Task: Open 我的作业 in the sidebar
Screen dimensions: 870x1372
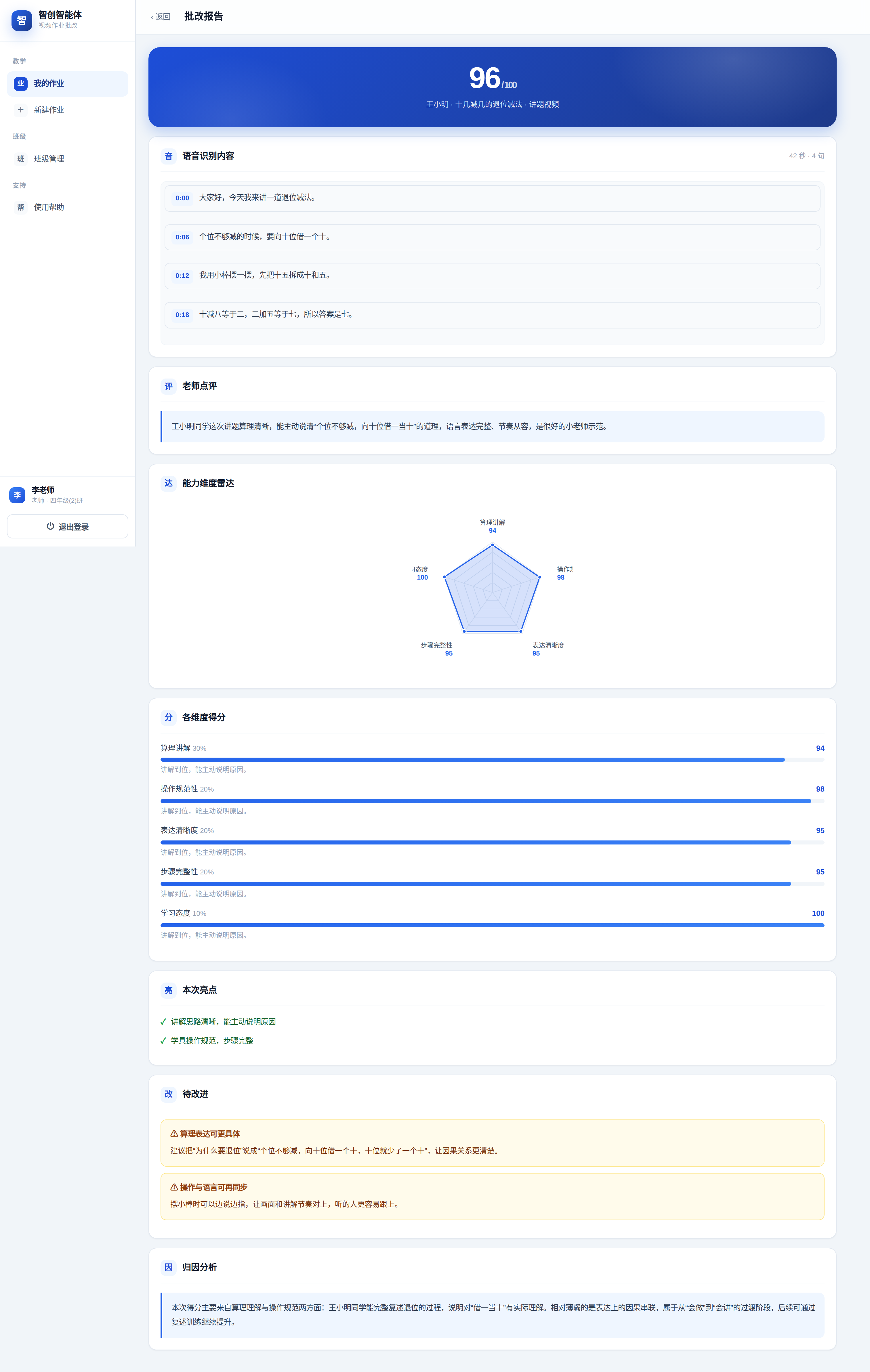Action: [x=67, y=84]
